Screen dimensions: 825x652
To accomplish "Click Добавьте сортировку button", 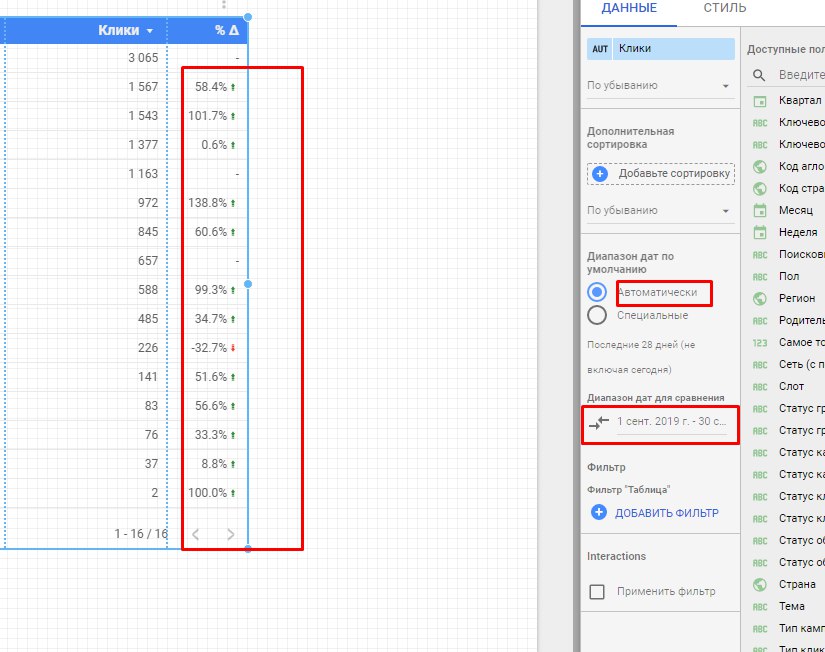I will [661, 174].
